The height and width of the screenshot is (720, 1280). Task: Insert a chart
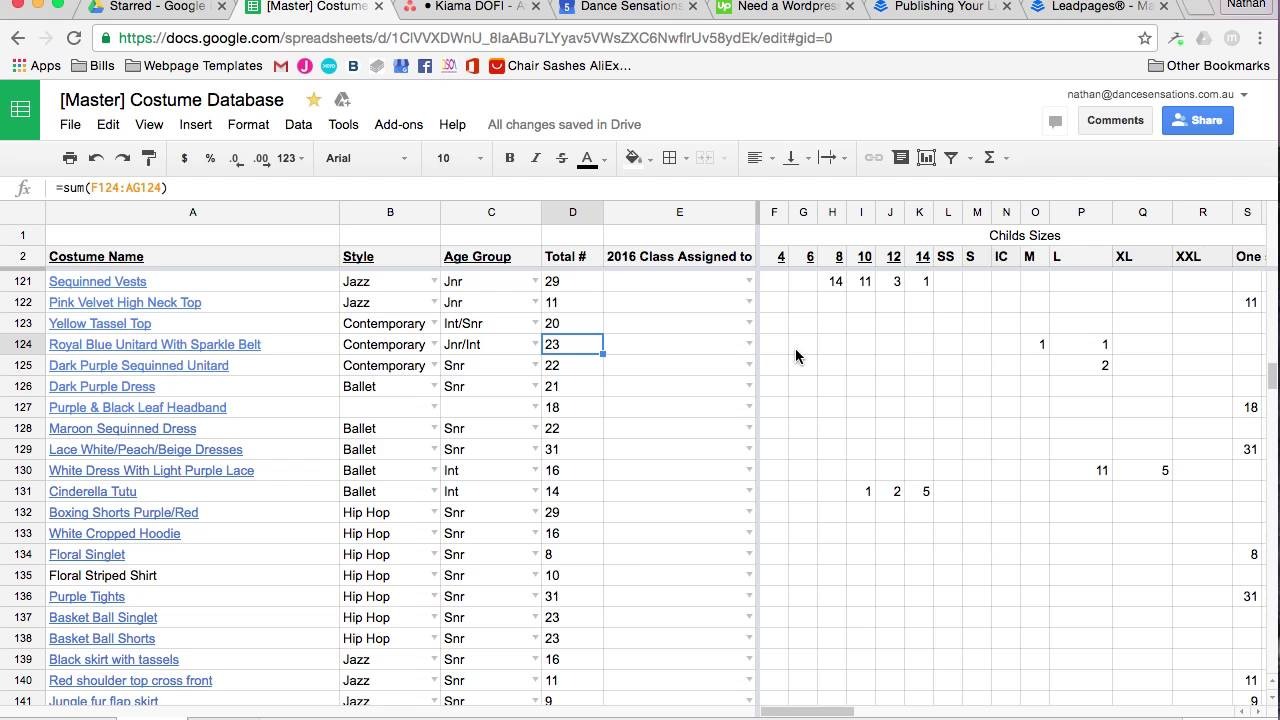[926, 158]
